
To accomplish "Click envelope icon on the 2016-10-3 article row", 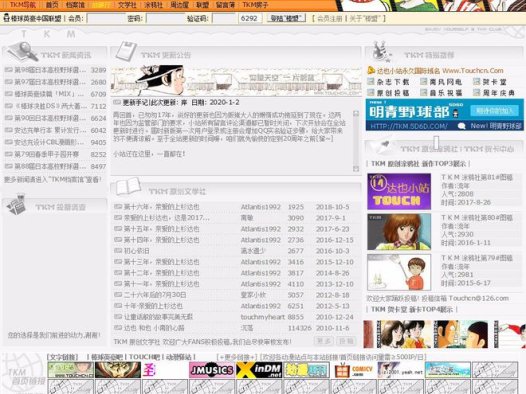I will [x=118, y=251].
